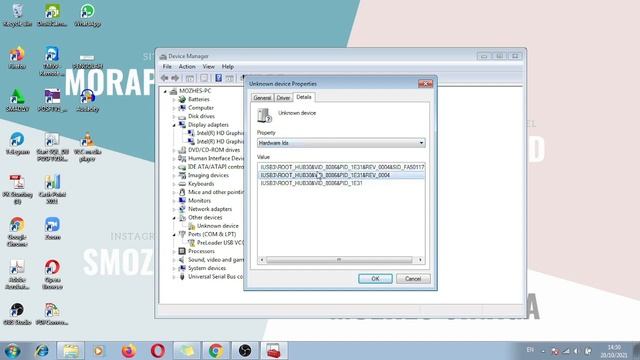Expand Batteries node in device tree

point(174,100)
